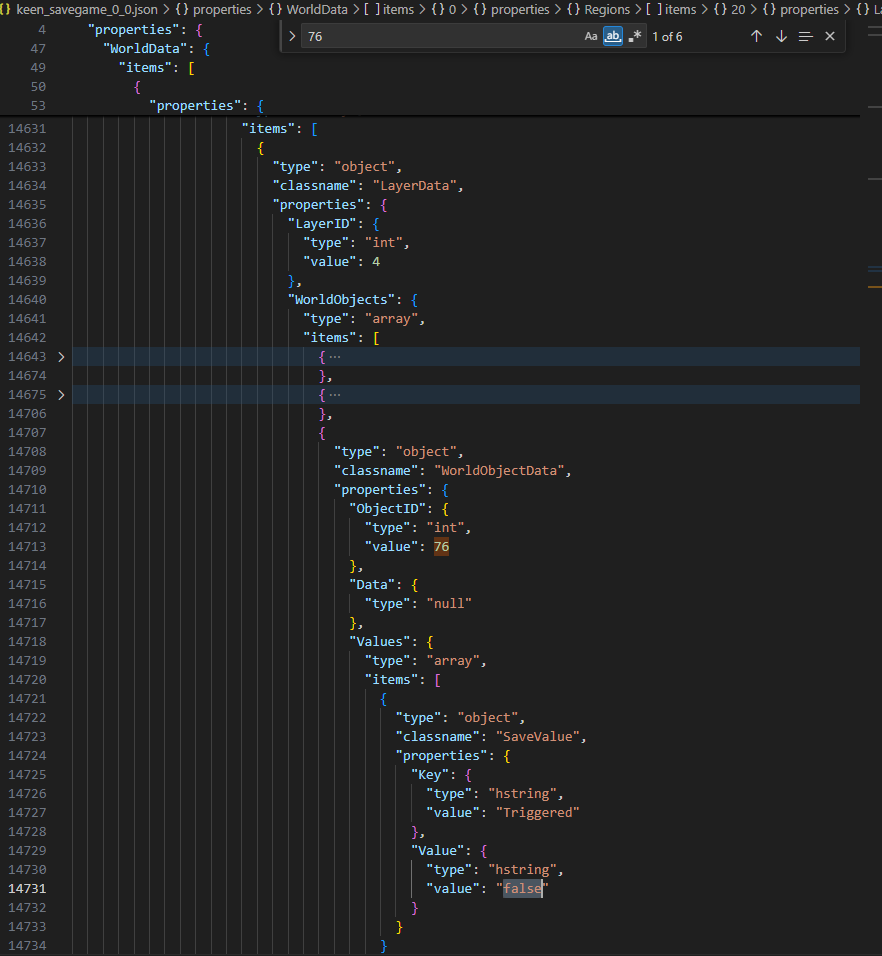Open keen_savegame_0_0.json breadcrumb
Screen dimensions: 882x956
(87, 10)
